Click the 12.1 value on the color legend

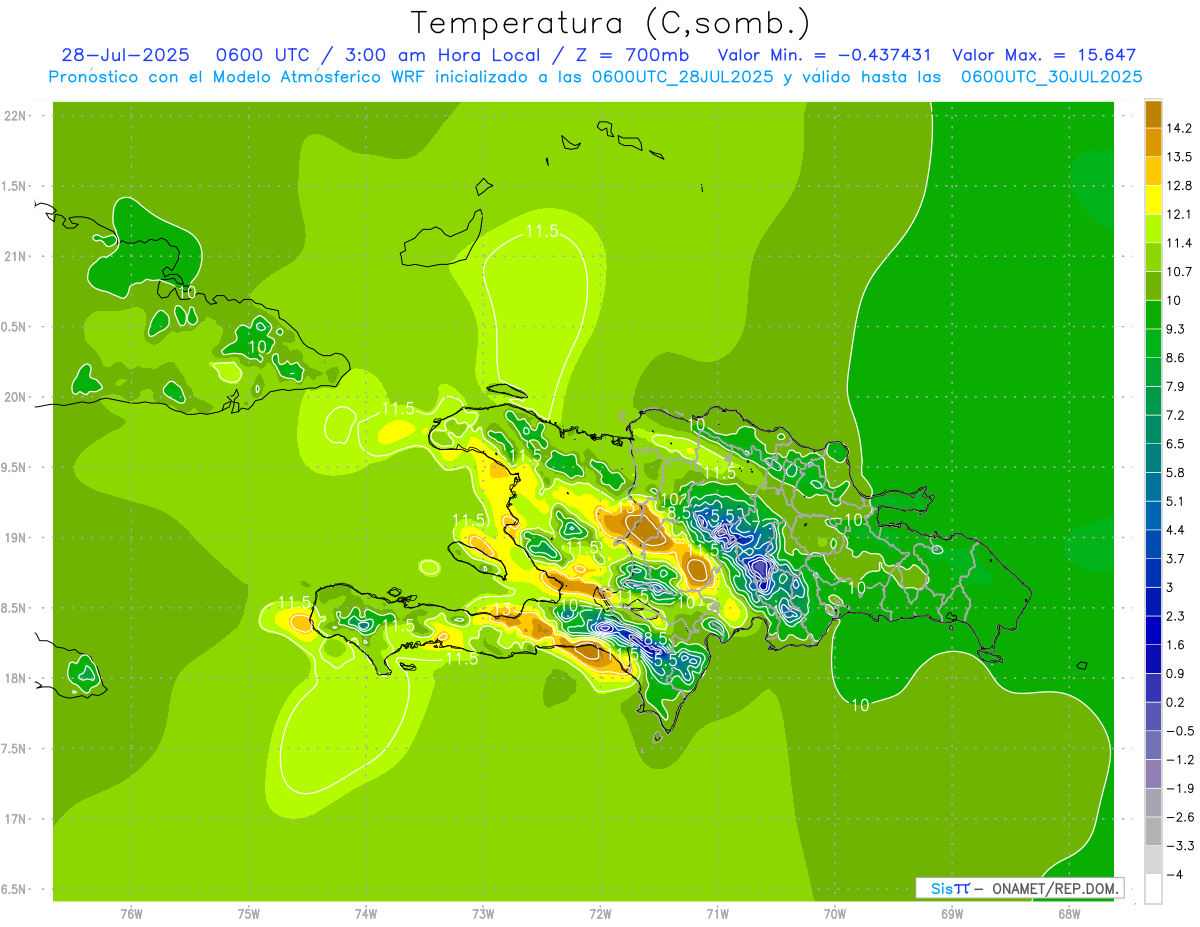coord(1177,214)
